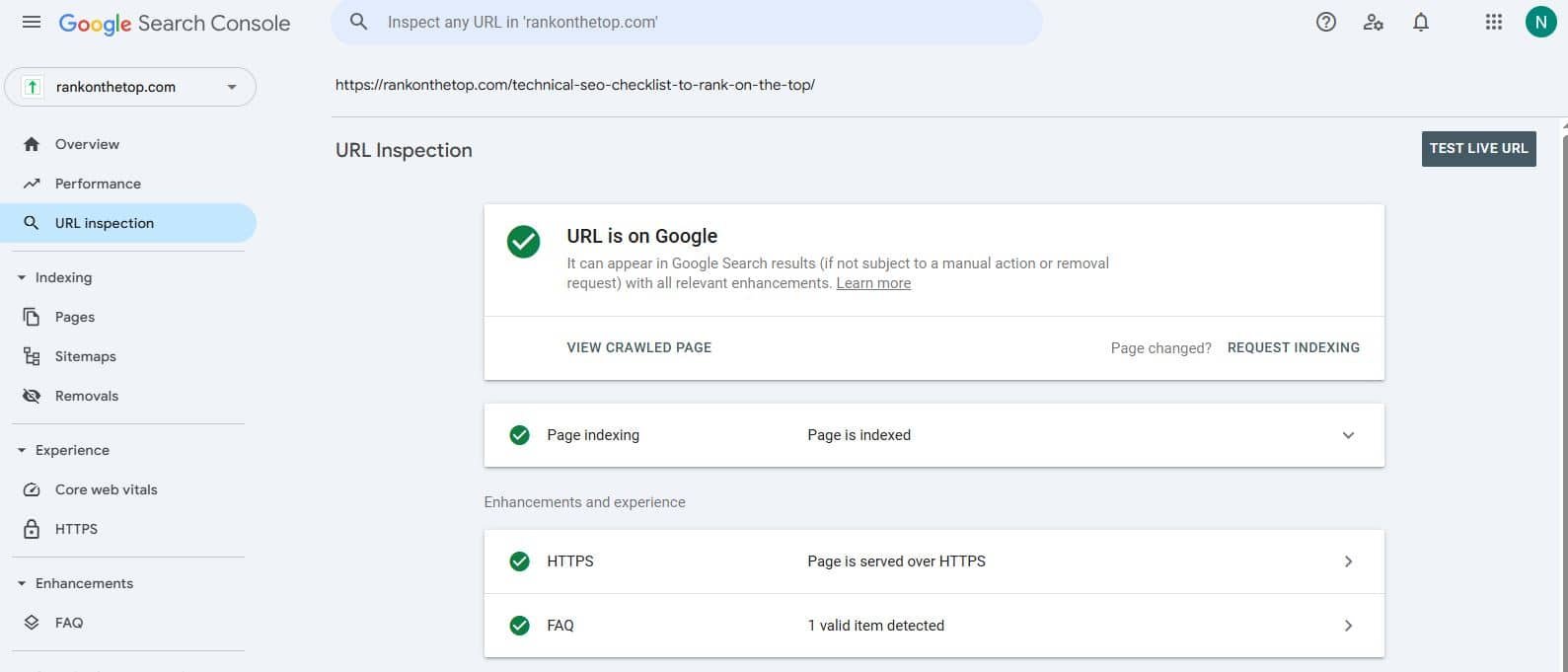Screen dimensions: 1568x672
Task: Open the Performance report
Action: click(128, 184)
